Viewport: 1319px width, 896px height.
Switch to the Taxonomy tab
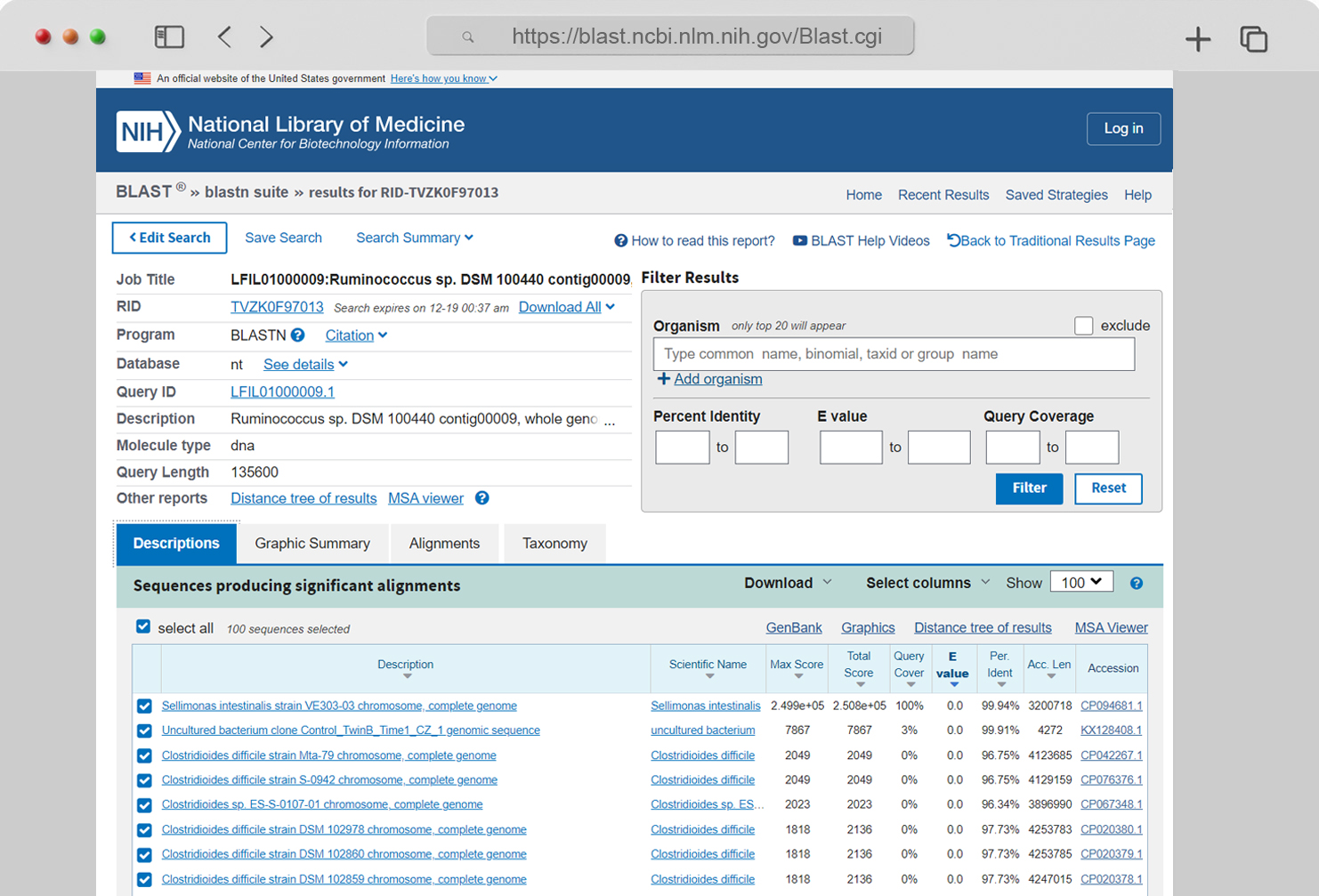[554, 544]
